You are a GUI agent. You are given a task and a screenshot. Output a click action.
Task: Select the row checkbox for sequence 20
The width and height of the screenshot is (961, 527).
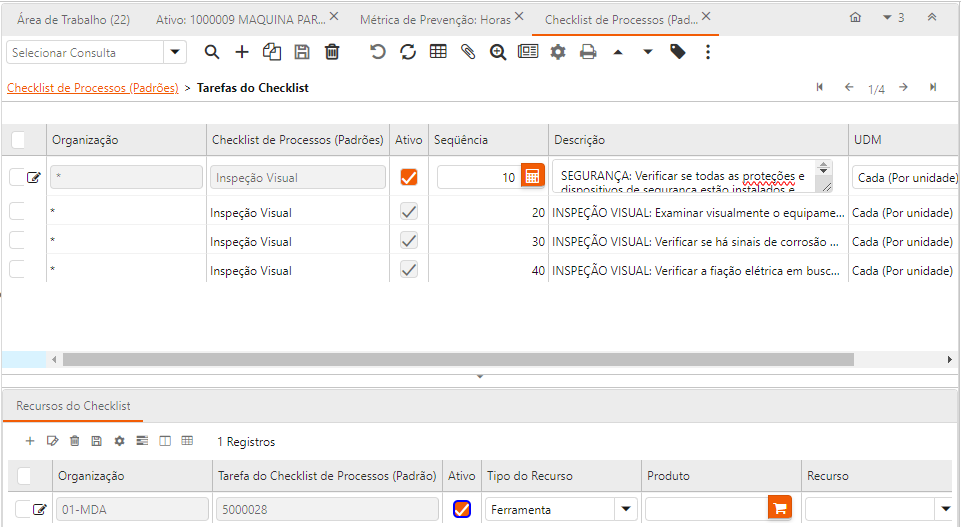click(x=17, y=212)
